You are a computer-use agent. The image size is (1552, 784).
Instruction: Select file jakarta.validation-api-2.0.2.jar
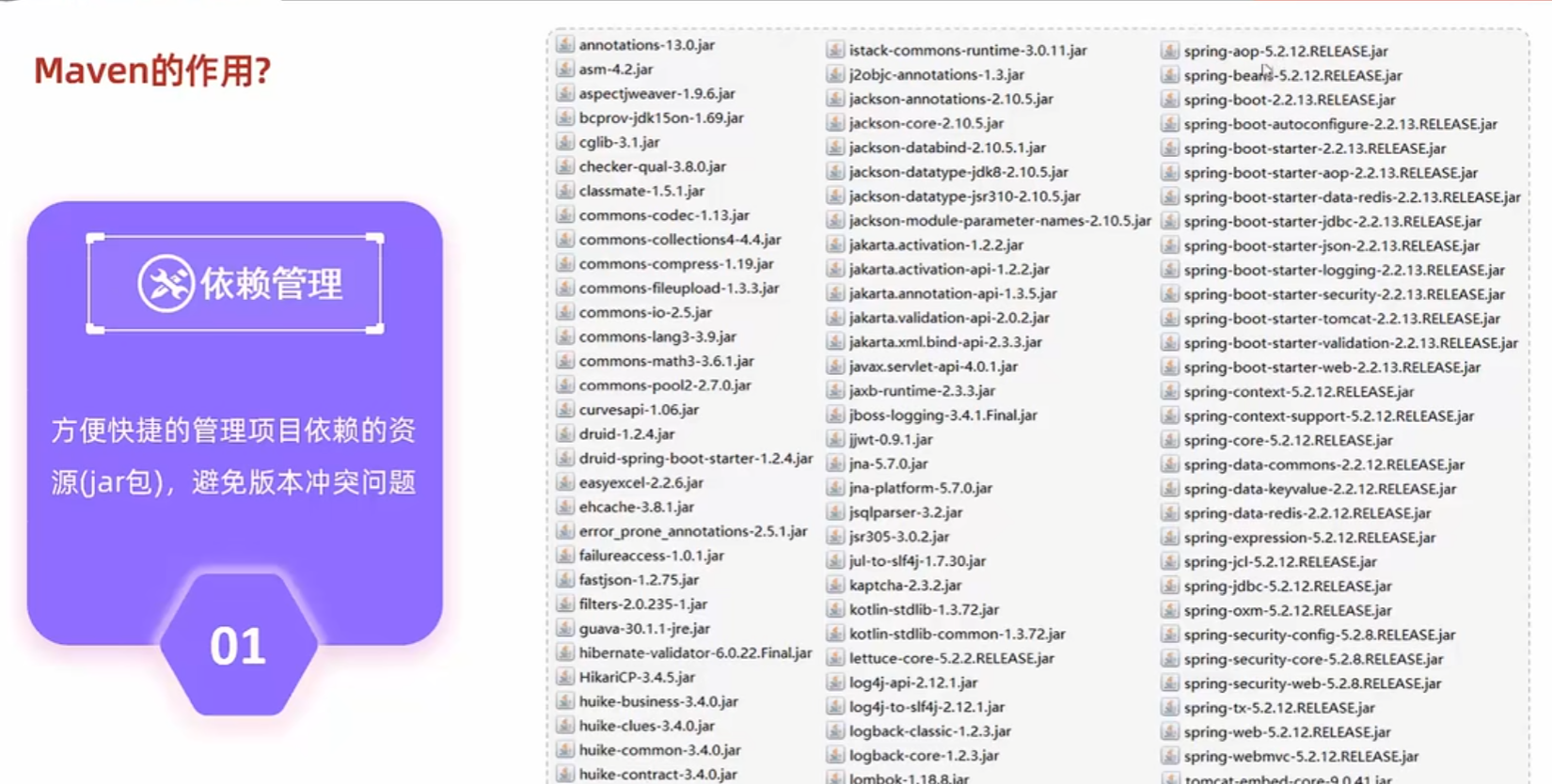[x=949, y=318]
